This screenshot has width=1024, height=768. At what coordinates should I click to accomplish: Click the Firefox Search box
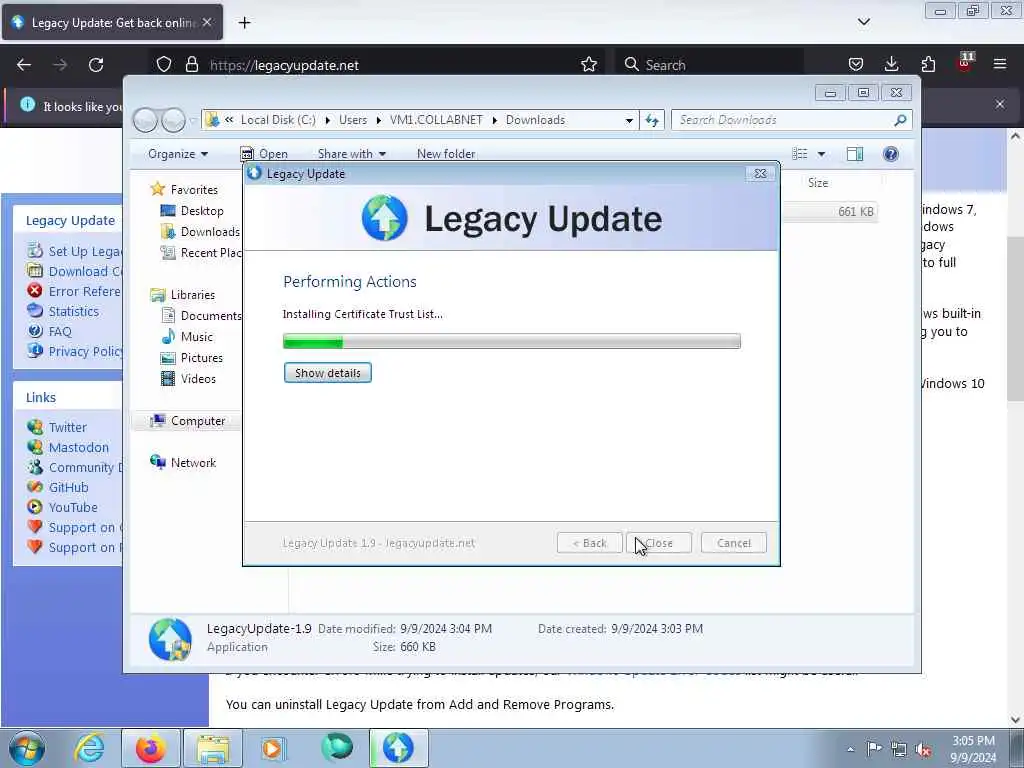tap(712, 65)
